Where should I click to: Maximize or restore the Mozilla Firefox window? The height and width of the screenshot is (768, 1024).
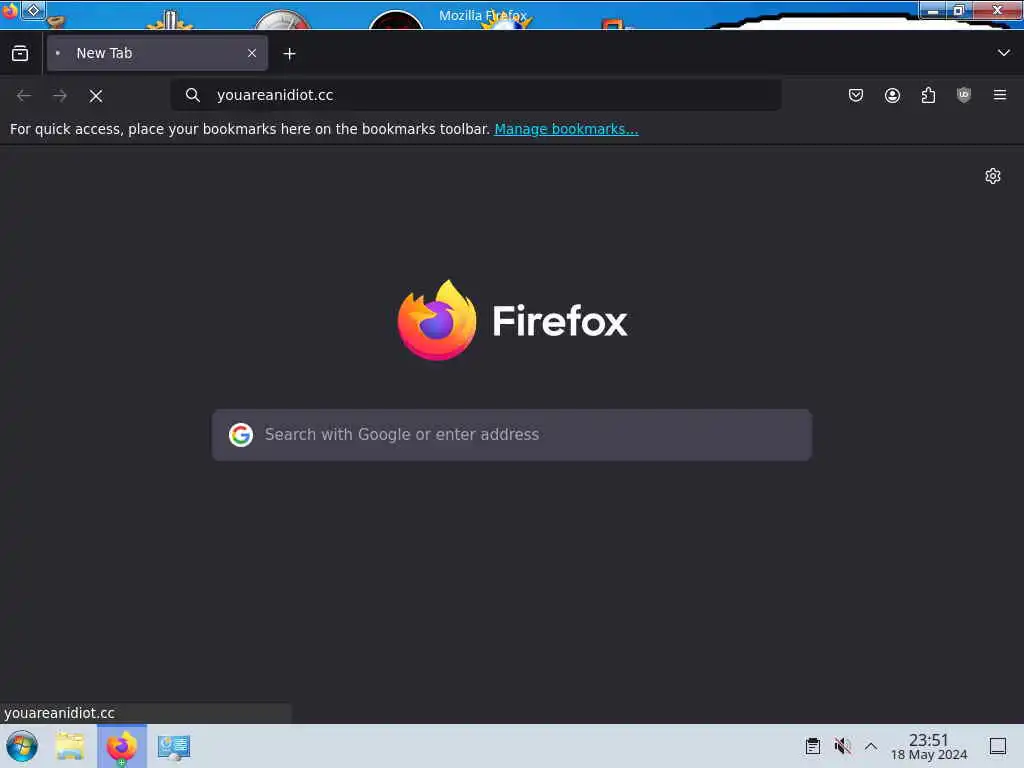[959, 10]
